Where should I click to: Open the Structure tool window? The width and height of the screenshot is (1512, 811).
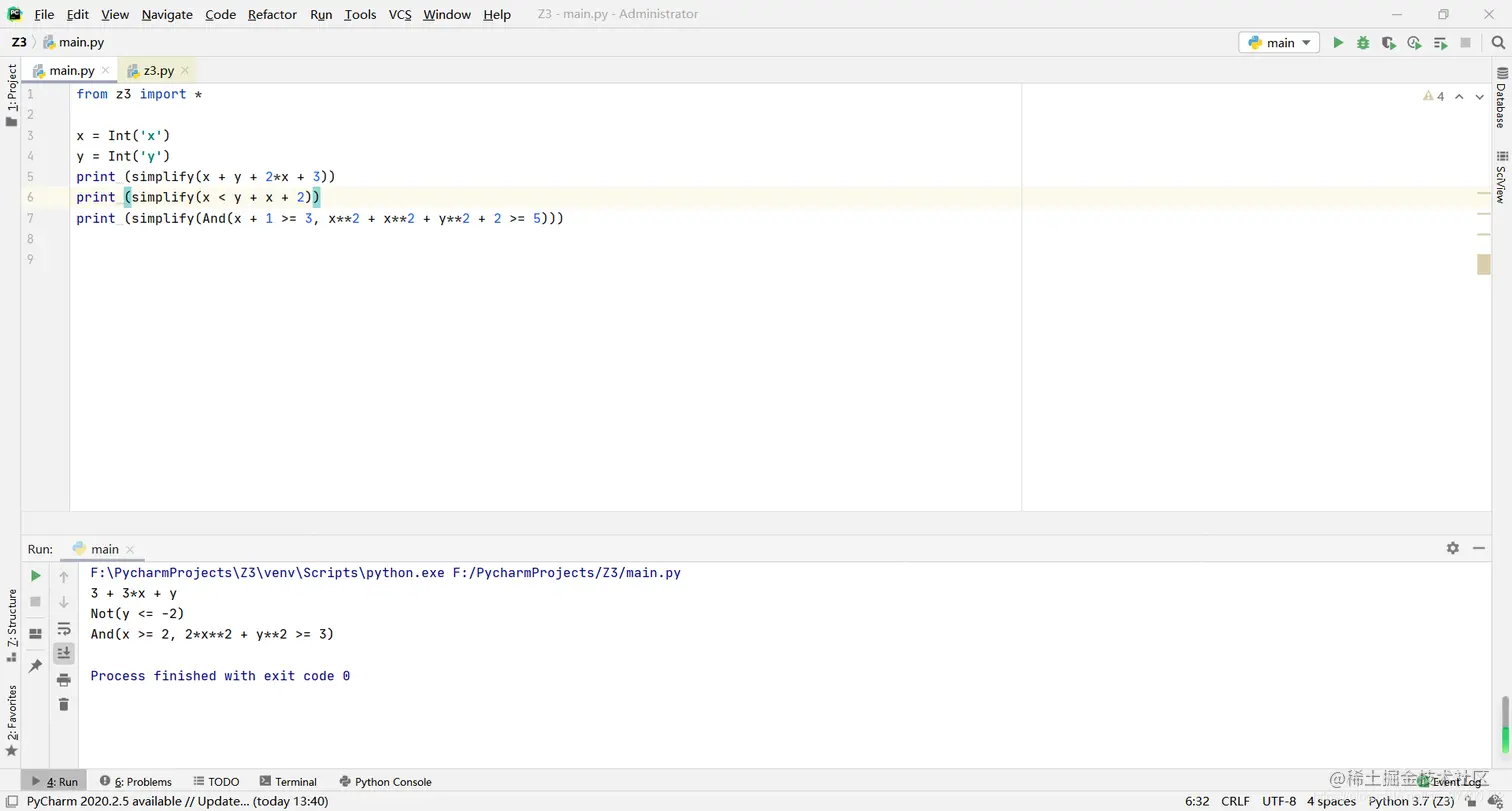(12, 625)
